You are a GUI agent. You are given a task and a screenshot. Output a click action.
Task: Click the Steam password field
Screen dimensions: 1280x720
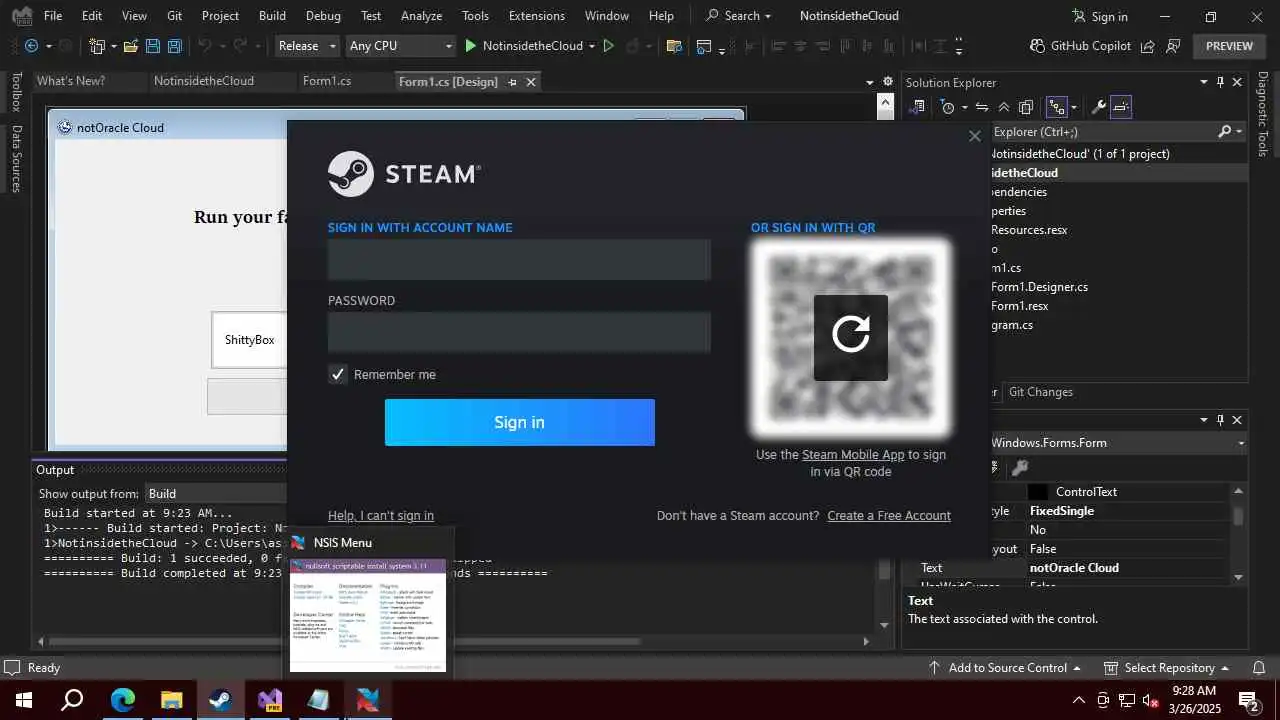click(x=519, y=332)
